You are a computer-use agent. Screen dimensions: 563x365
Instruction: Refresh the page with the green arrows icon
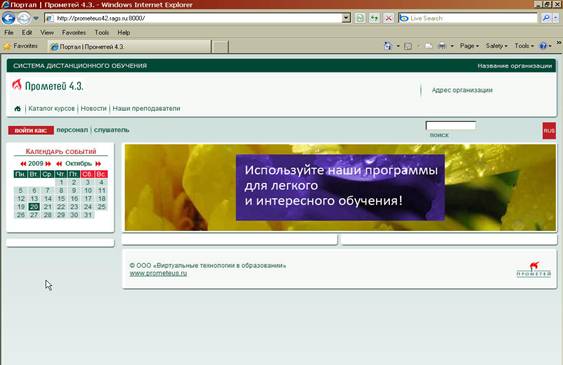374,18
